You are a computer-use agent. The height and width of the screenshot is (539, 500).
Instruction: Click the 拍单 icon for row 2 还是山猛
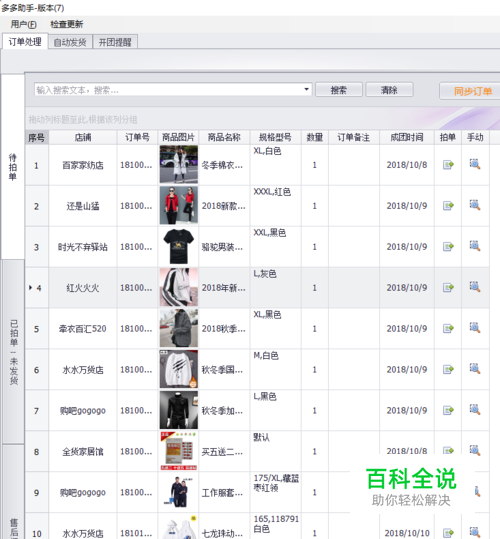[448, 206]
